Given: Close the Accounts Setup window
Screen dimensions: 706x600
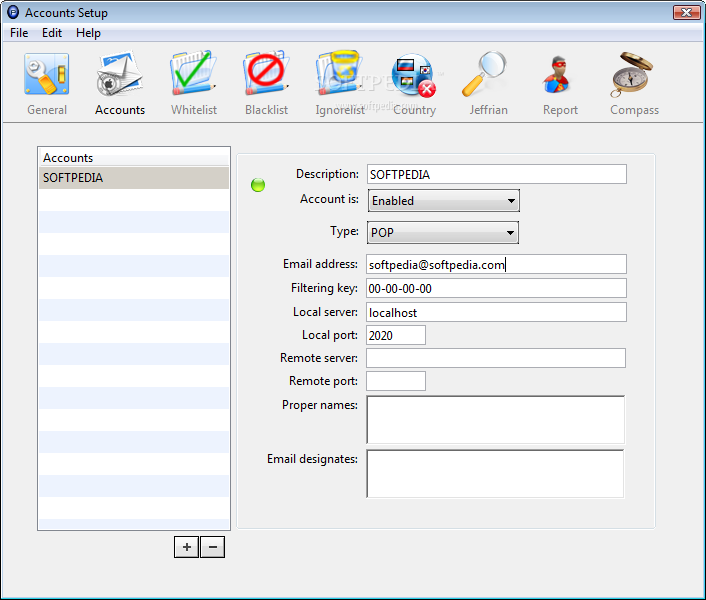Looking at the screenshot, I should click(x=686, y=12).
